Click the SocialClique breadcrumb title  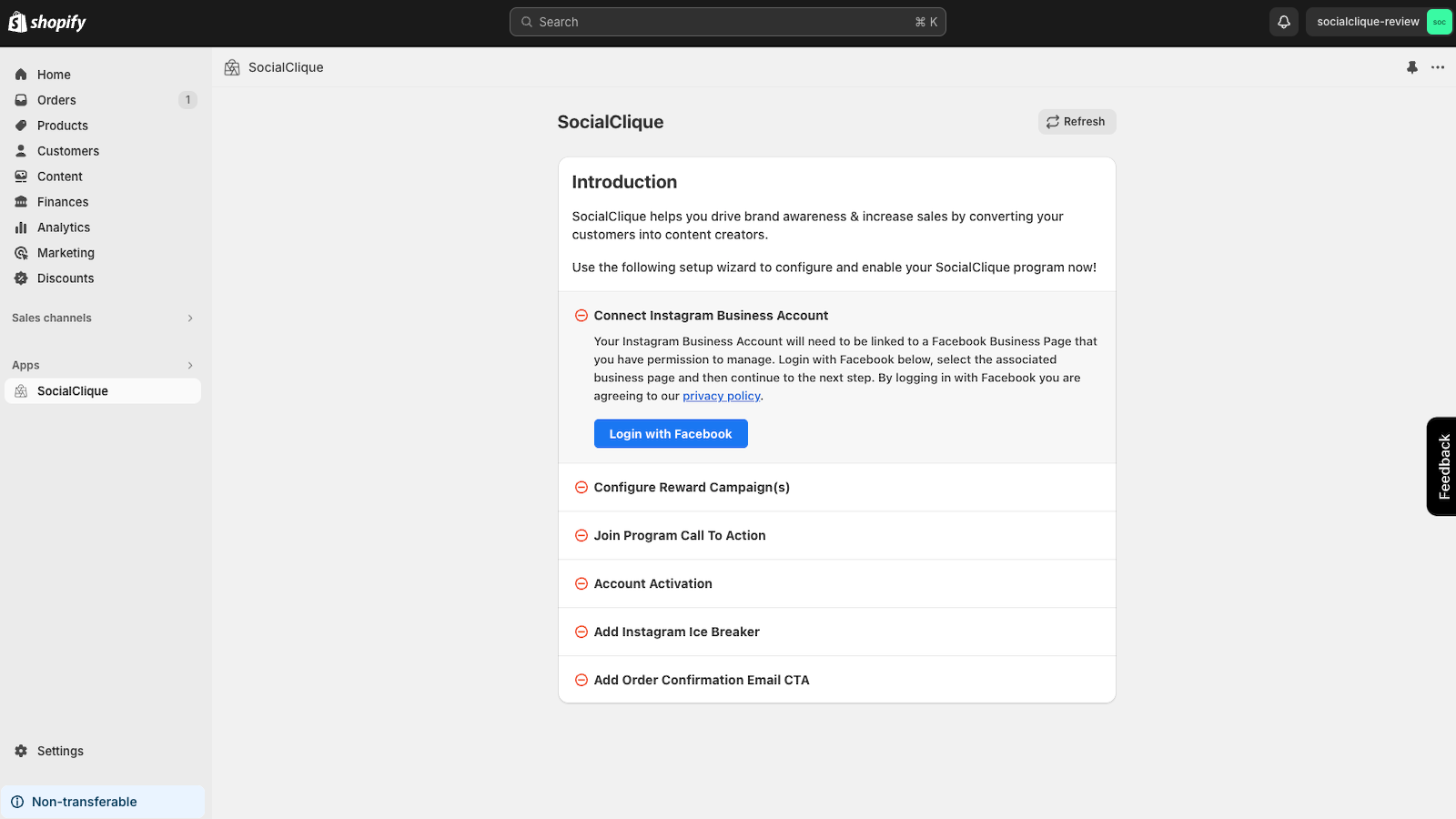286,67
